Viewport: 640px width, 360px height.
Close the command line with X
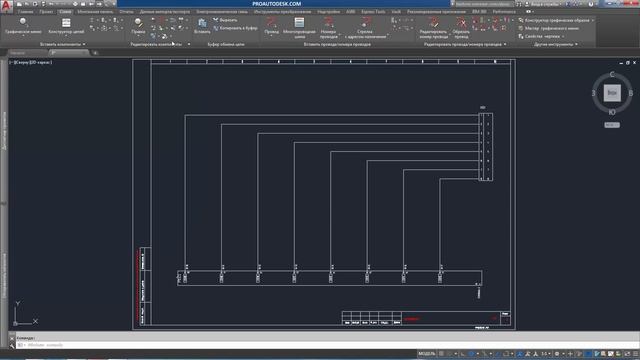(11, 338)
